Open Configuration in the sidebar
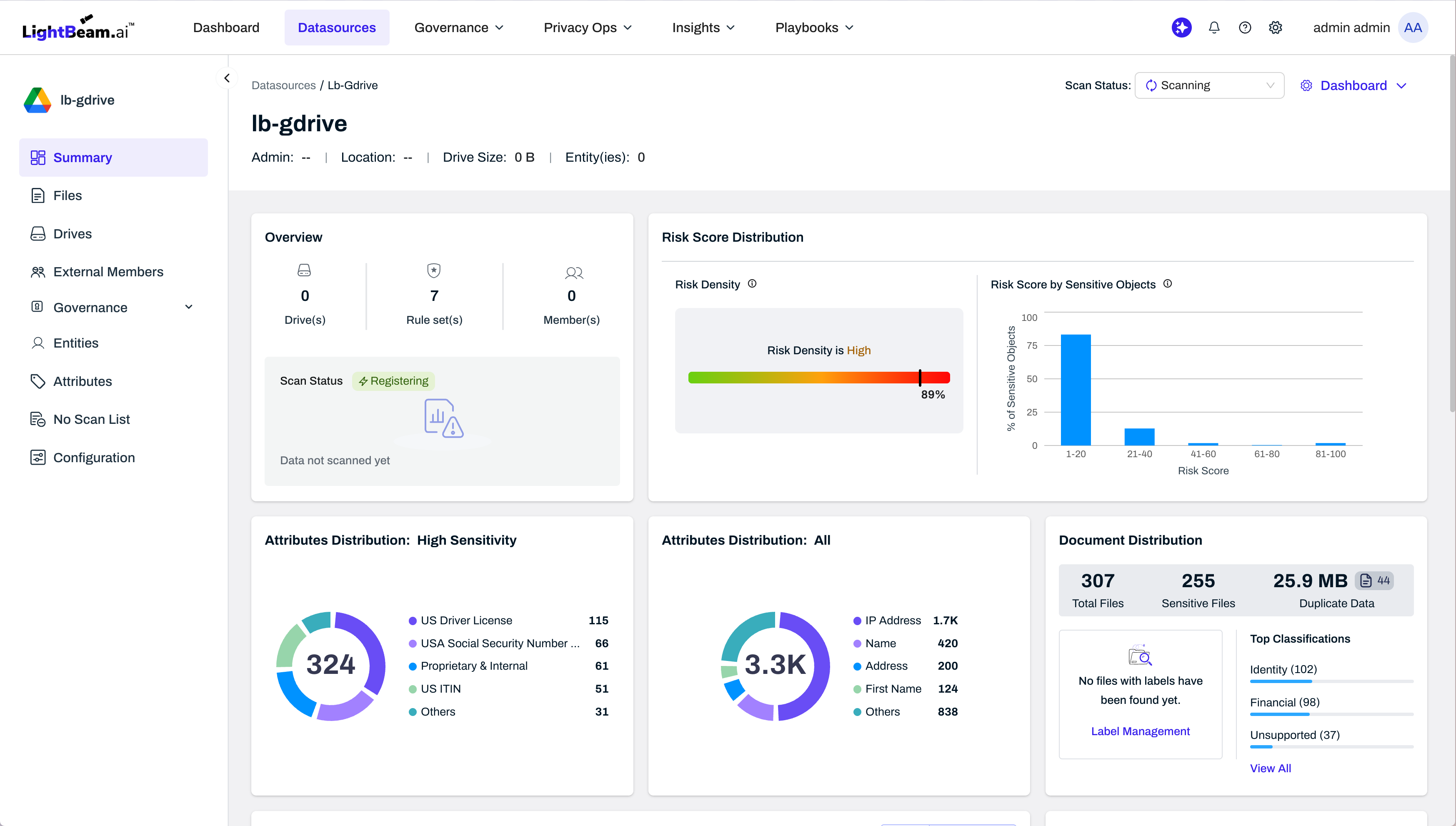Image resolution: width=1456 pixels, height=826 pixels. (113, 458)
